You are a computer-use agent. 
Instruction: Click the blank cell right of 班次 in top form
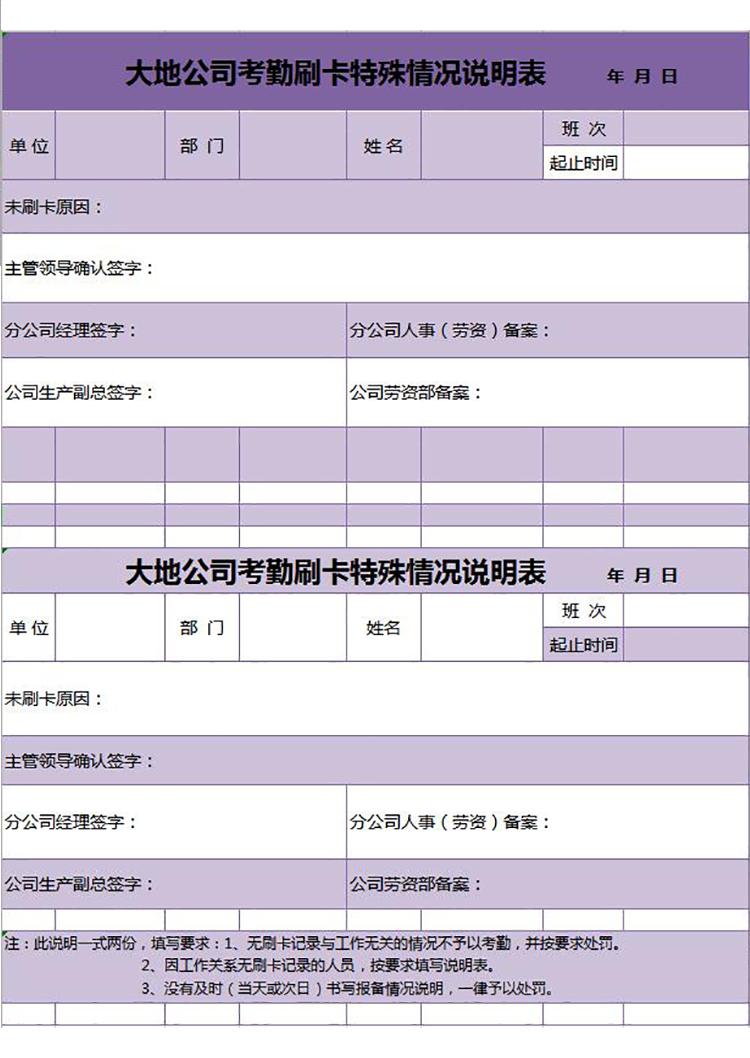(686, 128)
